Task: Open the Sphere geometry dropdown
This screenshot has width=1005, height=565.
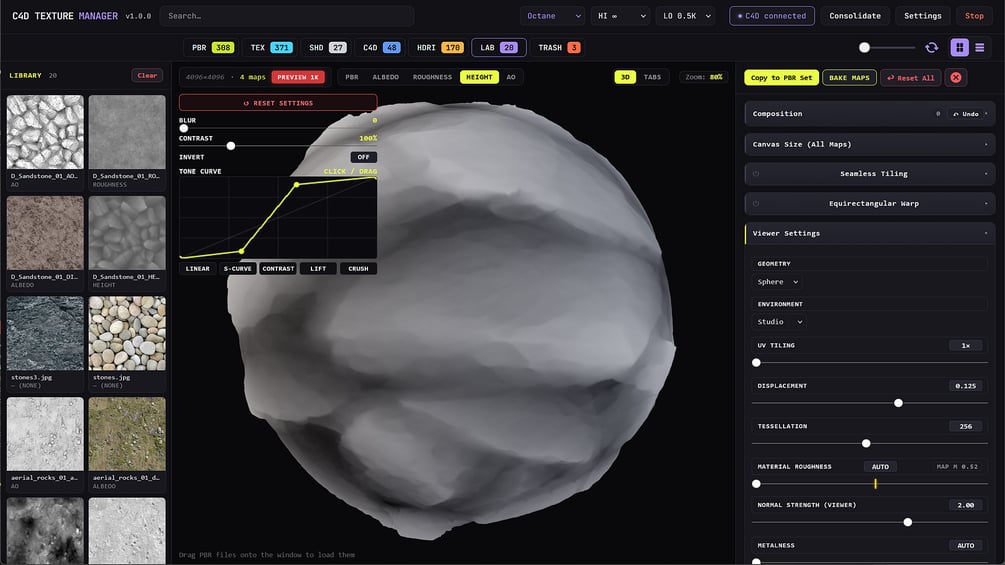Action: pyautogui.click(x=777, y=282)
